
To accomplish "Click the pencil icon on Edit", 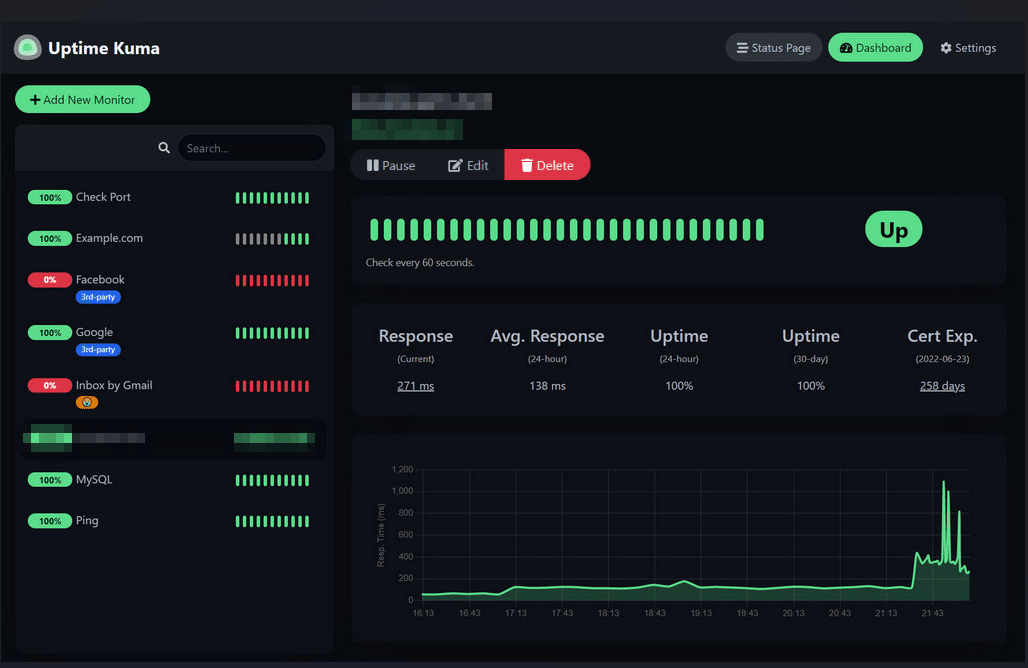I will point(455,165).
